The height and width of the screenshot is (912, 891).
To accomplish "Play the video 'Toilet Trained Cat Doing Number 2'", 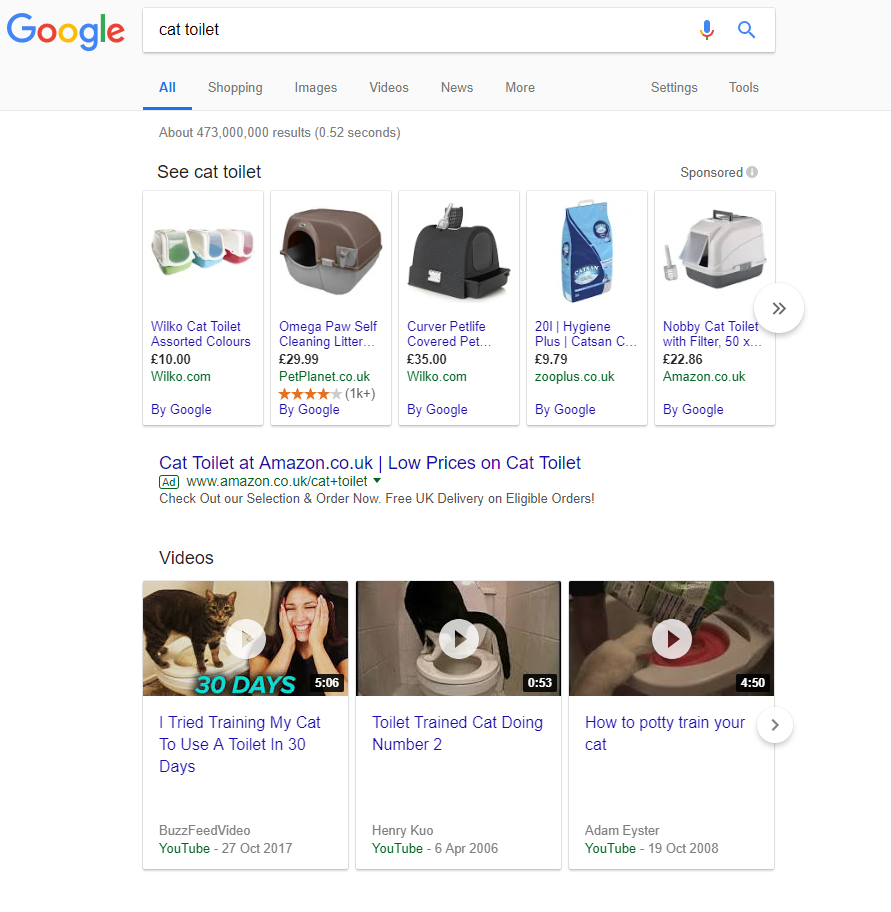I will 458,639.
